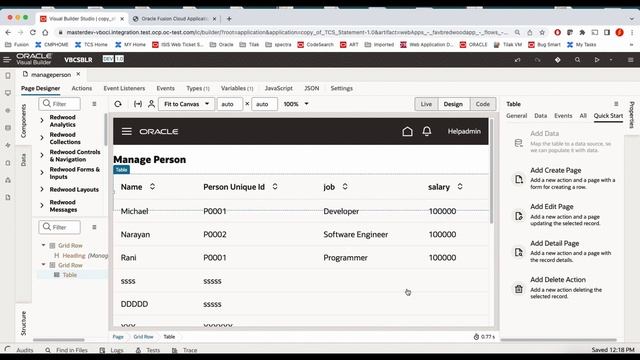The width and height of the screenshot is (640, 360).
Task: Open the Event Listeners tab
Action: coord(124,88)
